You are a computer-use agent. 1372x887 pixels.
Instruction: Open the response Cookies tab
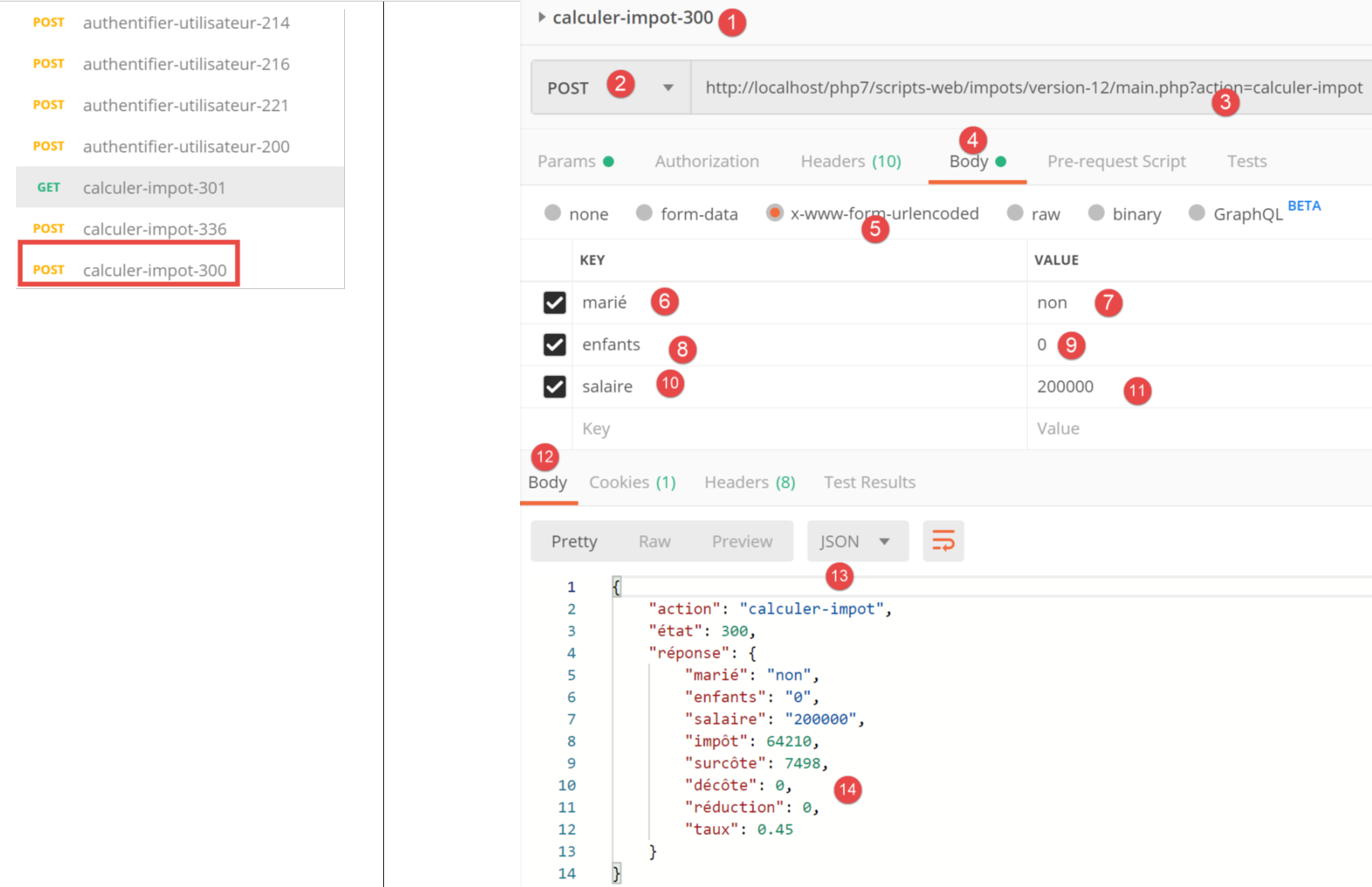(x=632, y=482)
